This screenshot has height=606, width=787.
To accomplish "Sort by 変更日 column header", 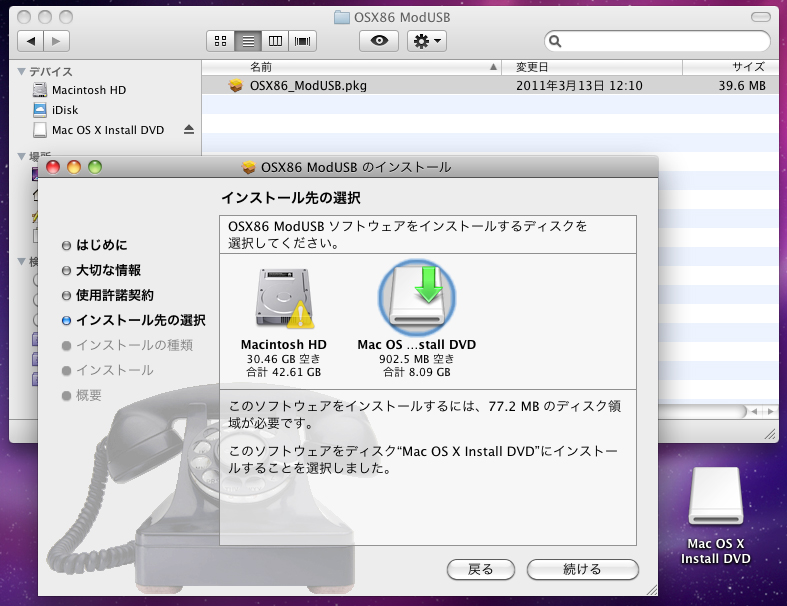I will [x=592, y=67].
